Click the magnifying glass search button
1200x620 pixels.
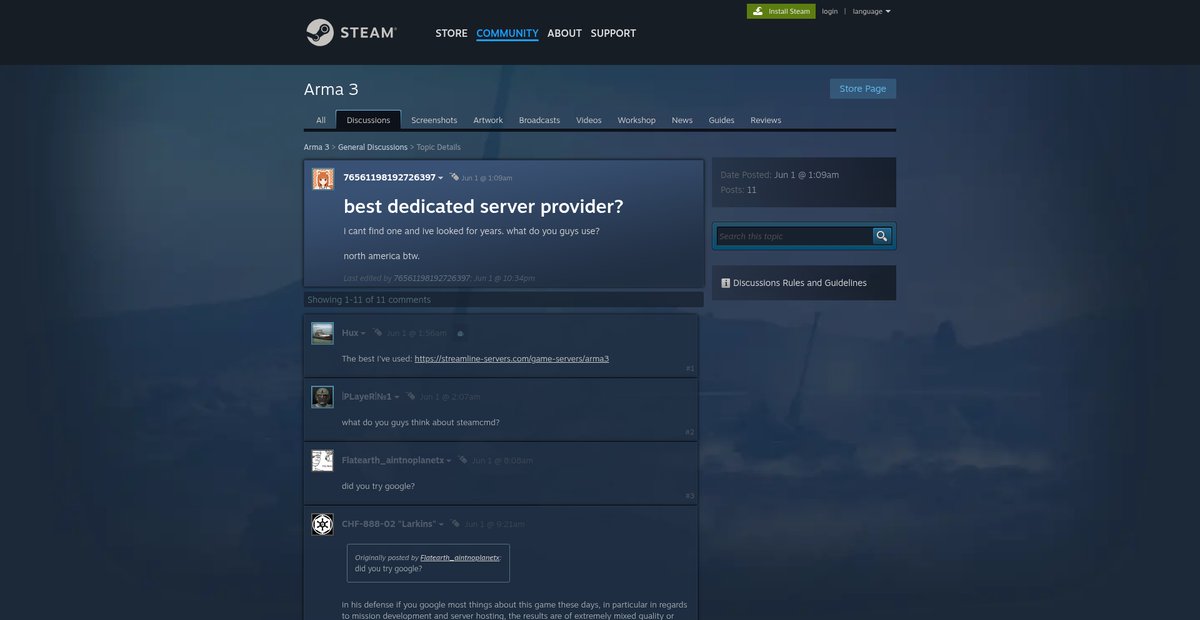[x=881, y=236]
